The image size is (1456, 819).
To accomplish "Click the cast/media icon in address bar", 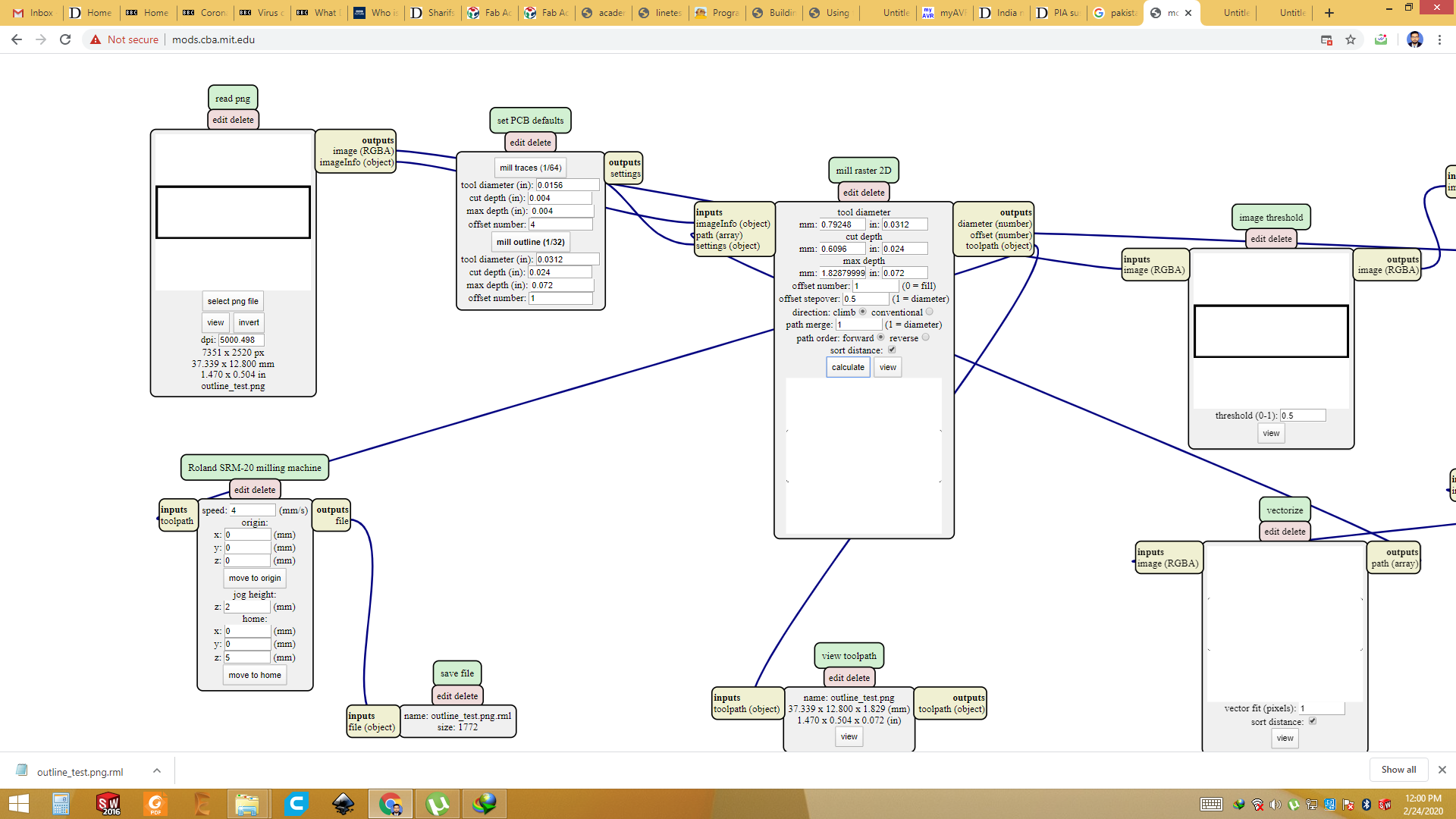I will click(x=1326, y=39).
